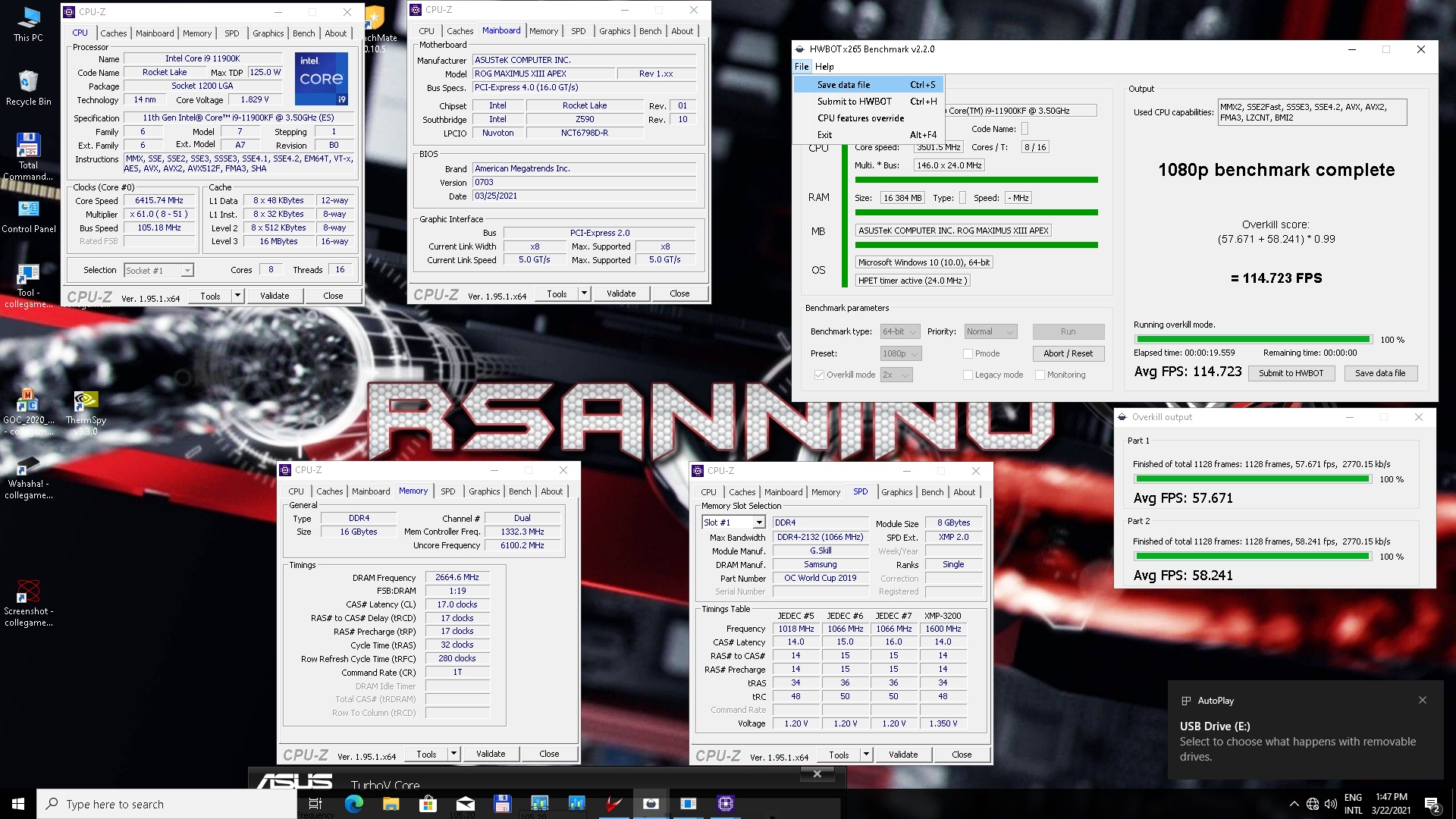The height and width of the screenshot is (819, 1456).
Task: Click the Part 2 progress bar
Action: pos(1252,556)
